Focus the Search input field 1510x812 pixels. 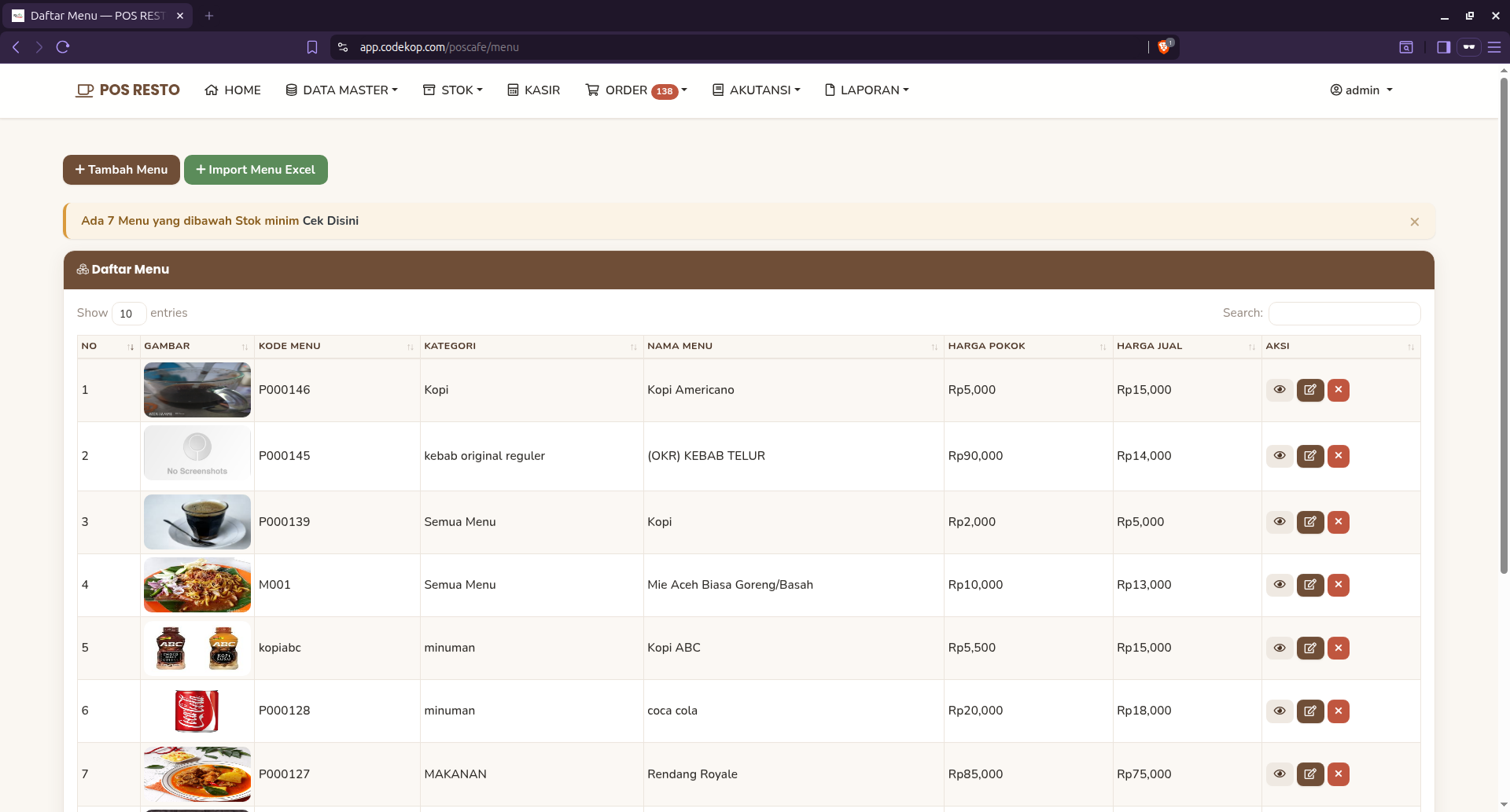pyautogui.click(x=1345, y=313)
